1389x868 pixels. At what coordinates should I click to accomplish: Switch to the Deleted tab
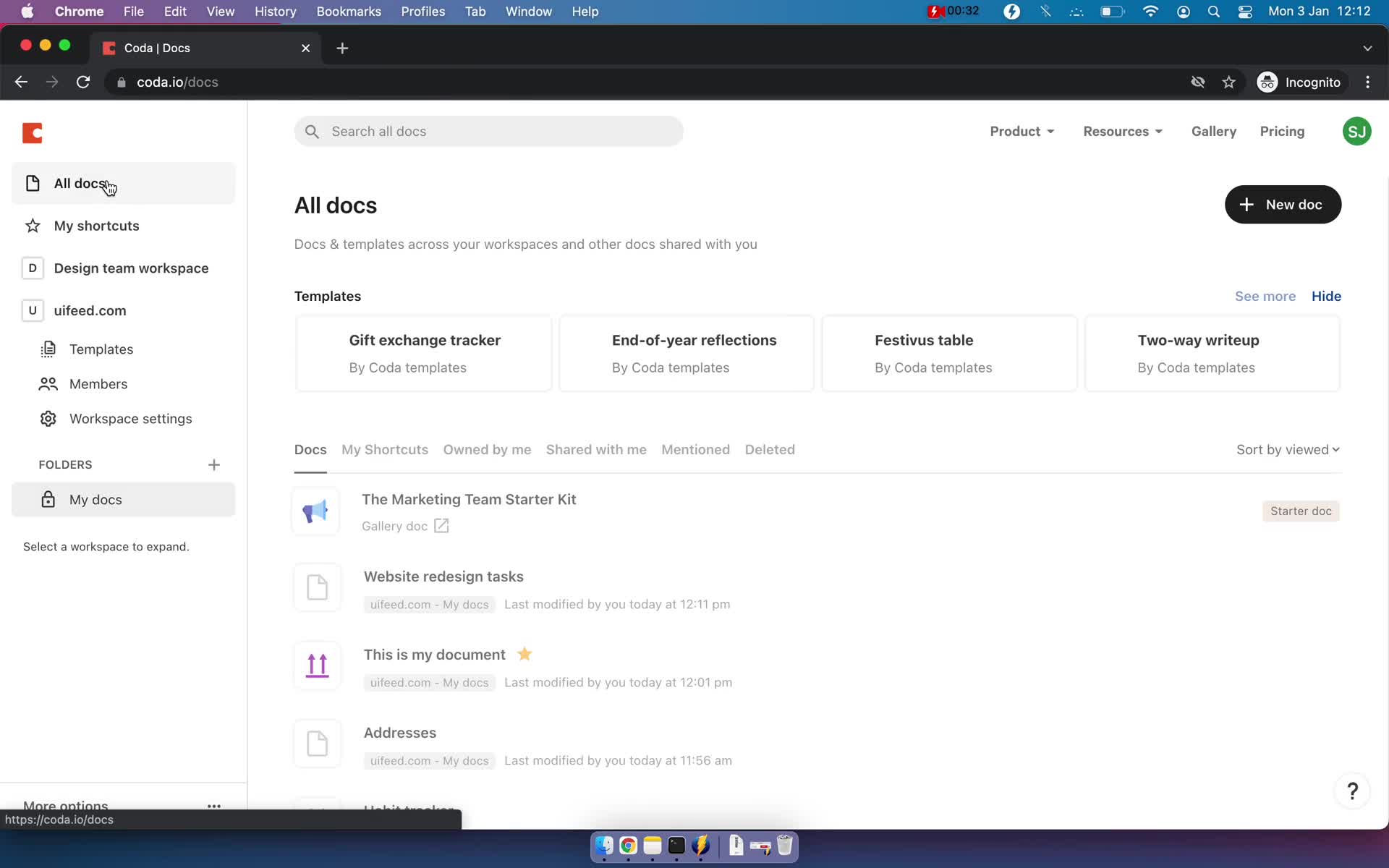point(770,450)
